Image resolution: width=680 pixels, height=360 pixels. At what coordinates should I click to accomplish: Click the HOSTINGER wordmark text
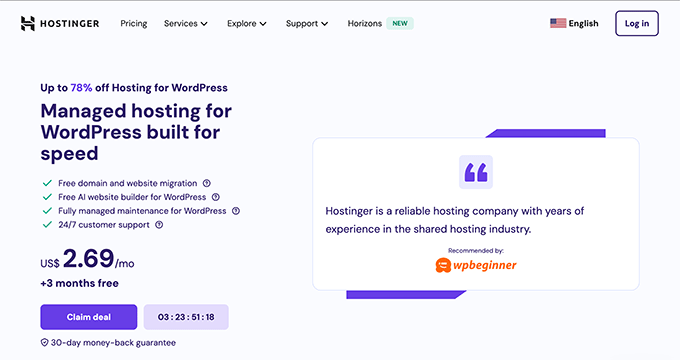coord(69,23)
